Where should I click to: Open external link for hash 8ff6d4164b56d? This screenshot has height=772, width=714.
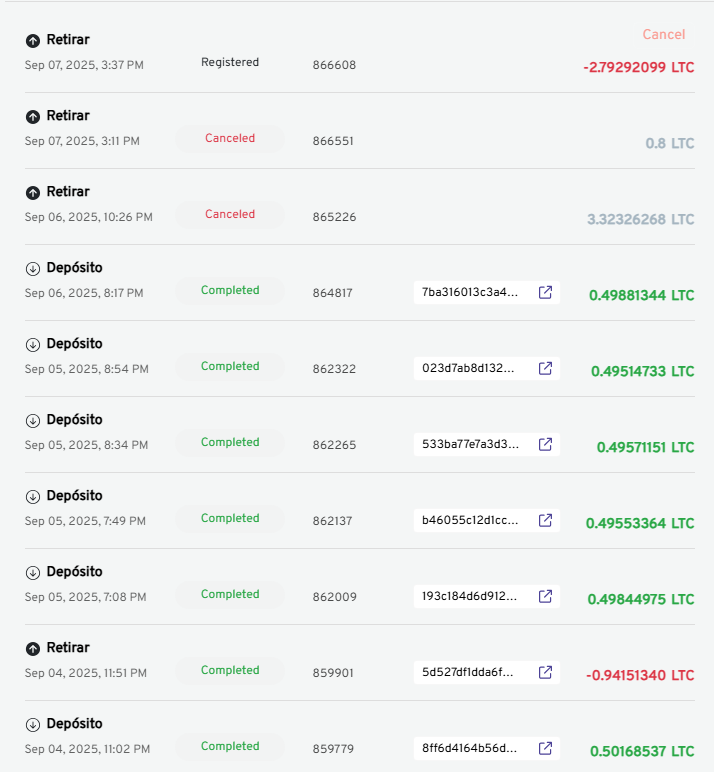(x=546, y=749)
